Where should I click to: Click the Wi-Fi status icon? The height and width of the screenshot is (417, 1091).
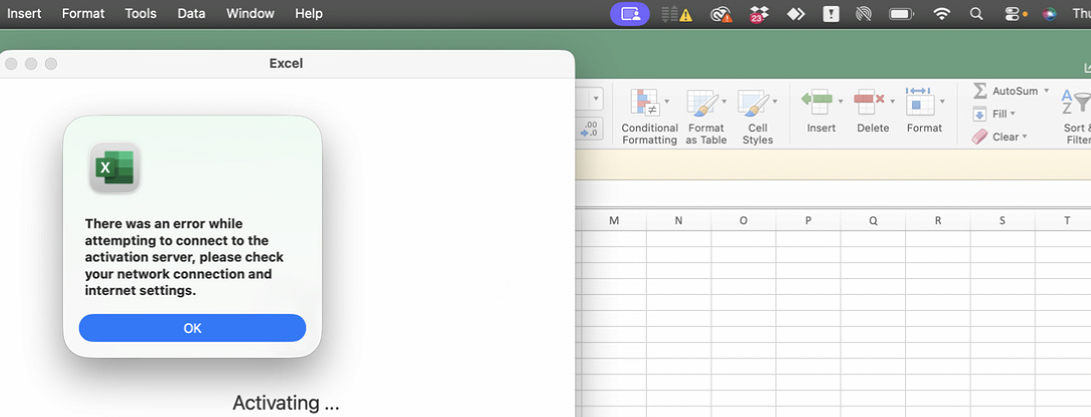[x=941, y=14]
